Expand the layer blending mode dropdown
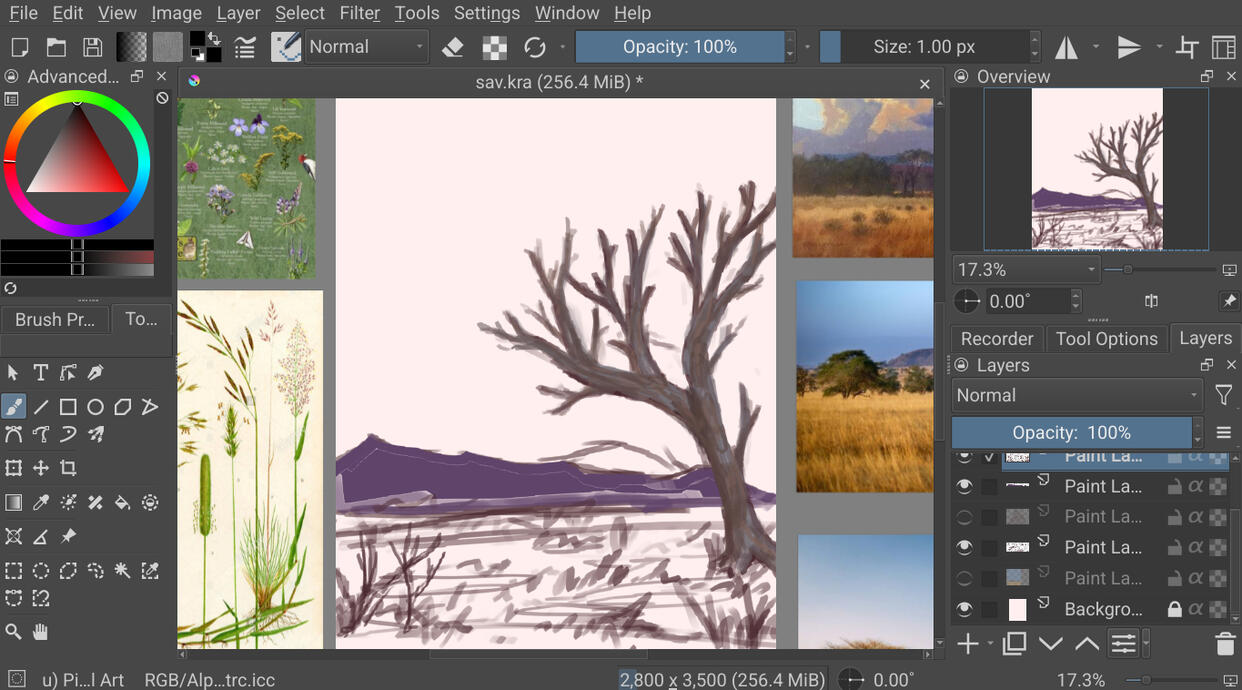 point(1076,395)
